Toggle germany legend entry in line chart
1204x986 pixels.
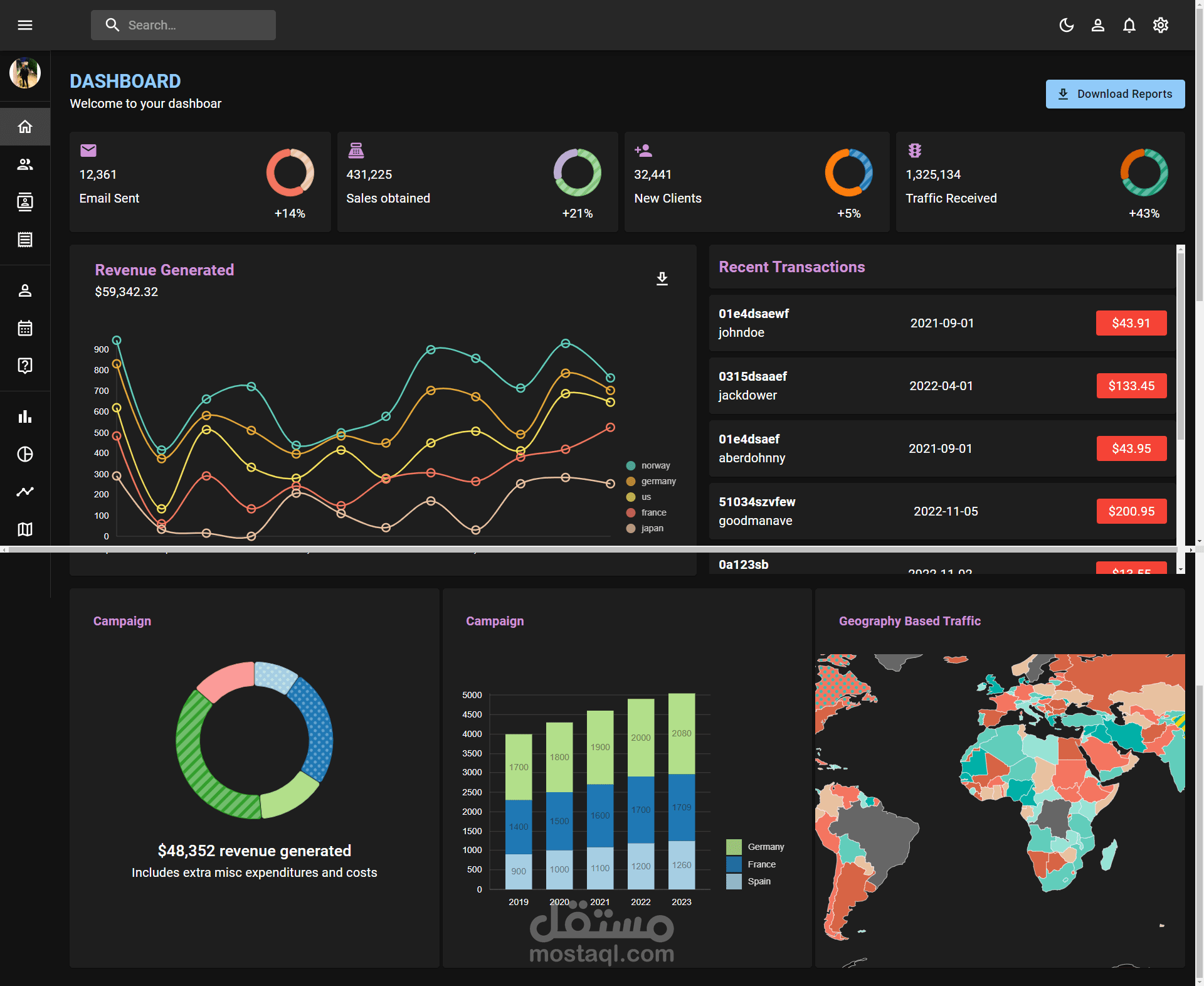[x=651, y=481]
